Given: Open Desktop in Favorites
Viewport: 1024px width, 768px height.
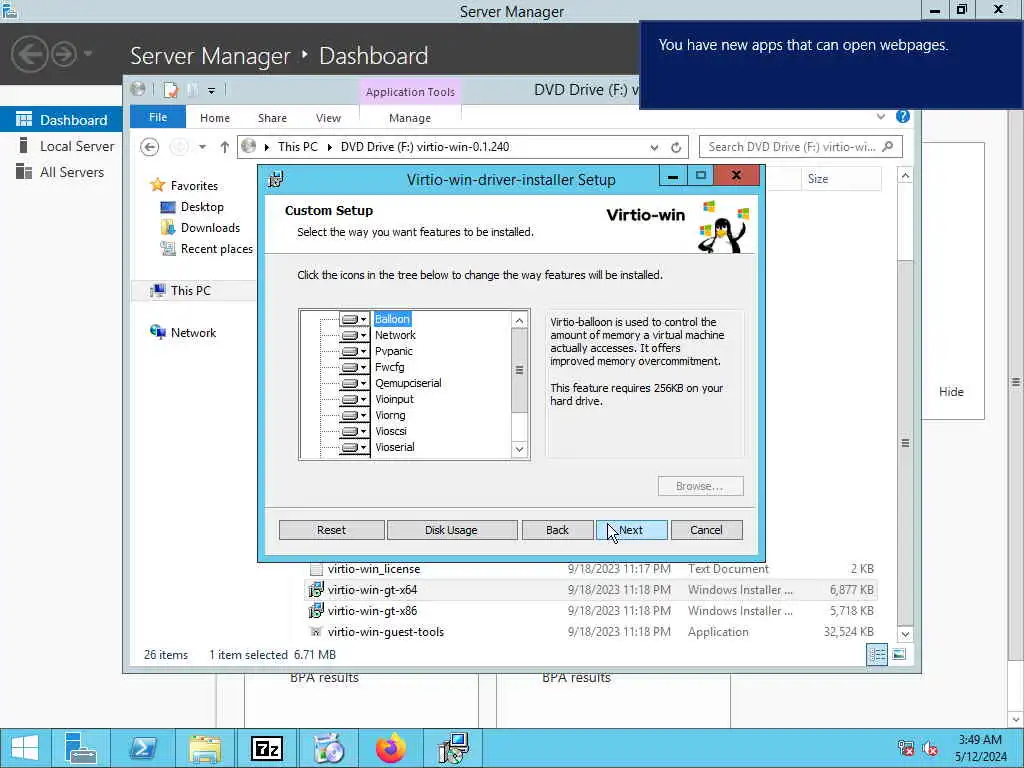Looking at the screenshot, I should pyautogui.click(x=202, y=207).
